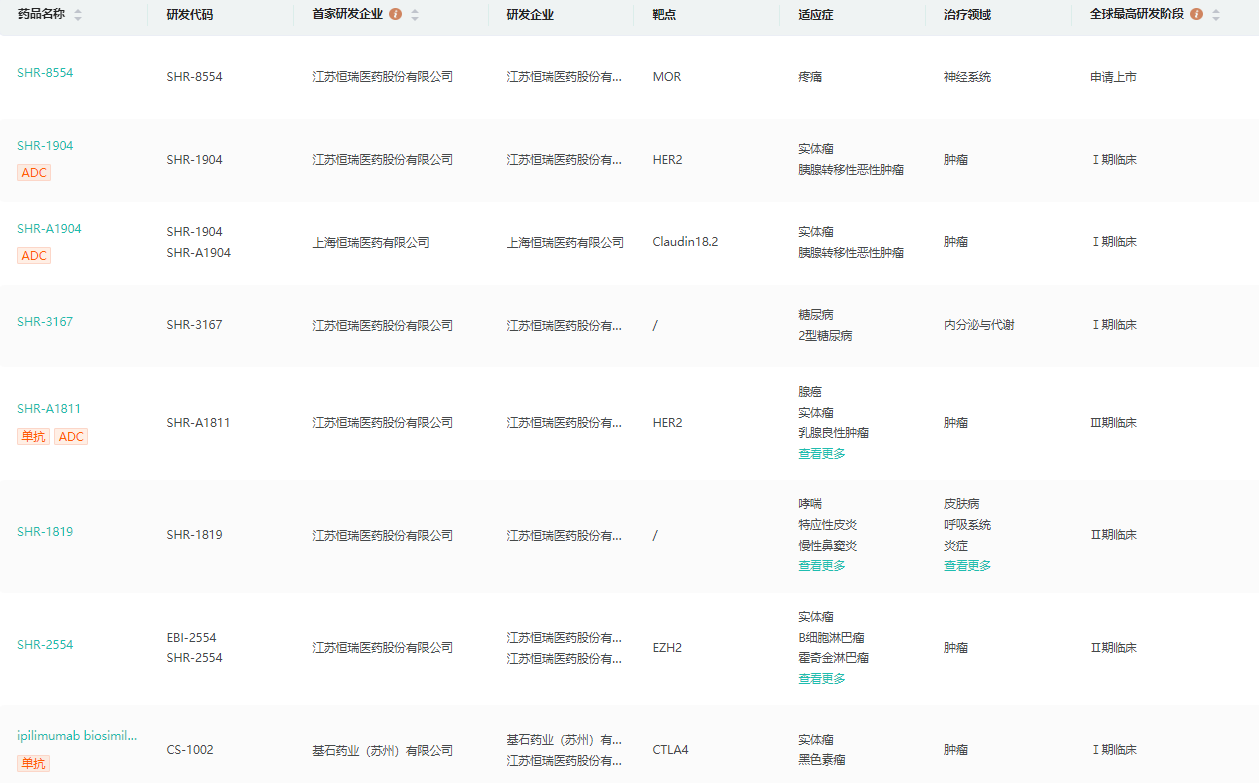
Task: Open drug SHR-1819 link
Action: (x=45, y=532)
